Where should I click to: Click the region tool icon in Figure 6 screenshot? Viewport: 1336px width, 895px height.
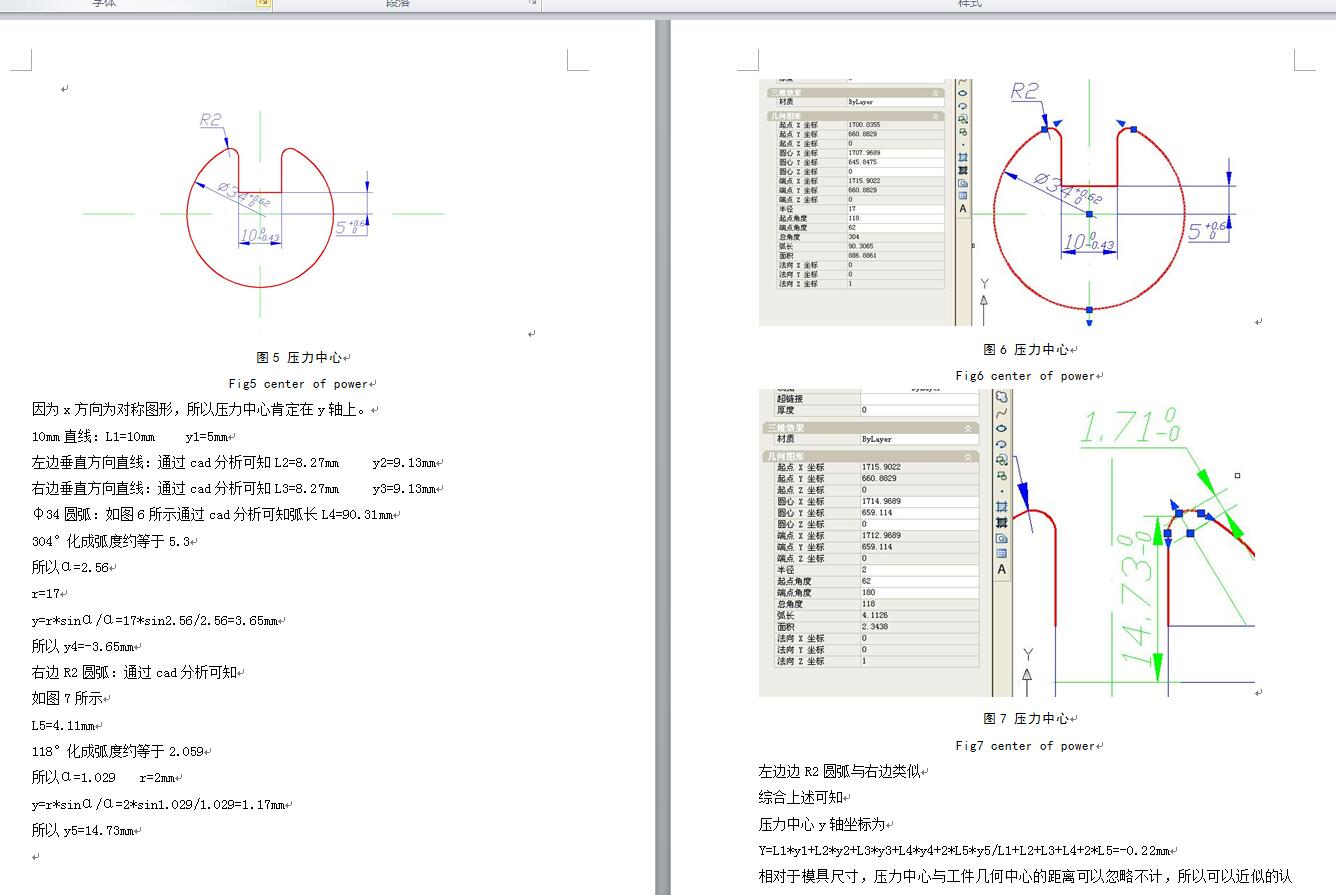coord(963,183)
